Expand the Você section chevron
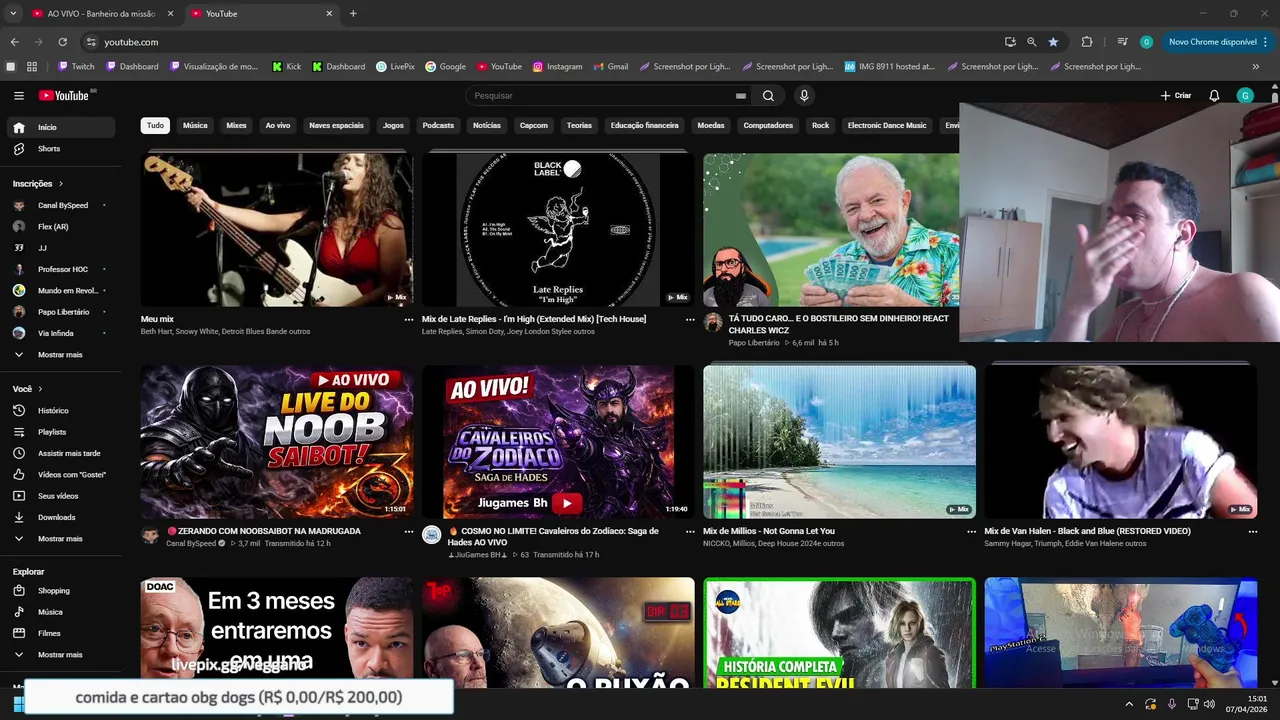Viewport: 1280px width, 720px height. point(41,389)
